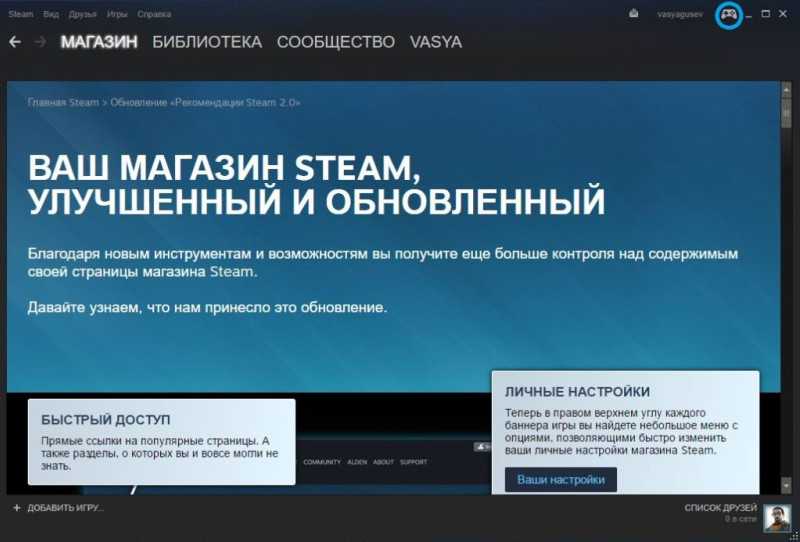Minimize the Steam window
800x542 pixels.
coord(749,15)
